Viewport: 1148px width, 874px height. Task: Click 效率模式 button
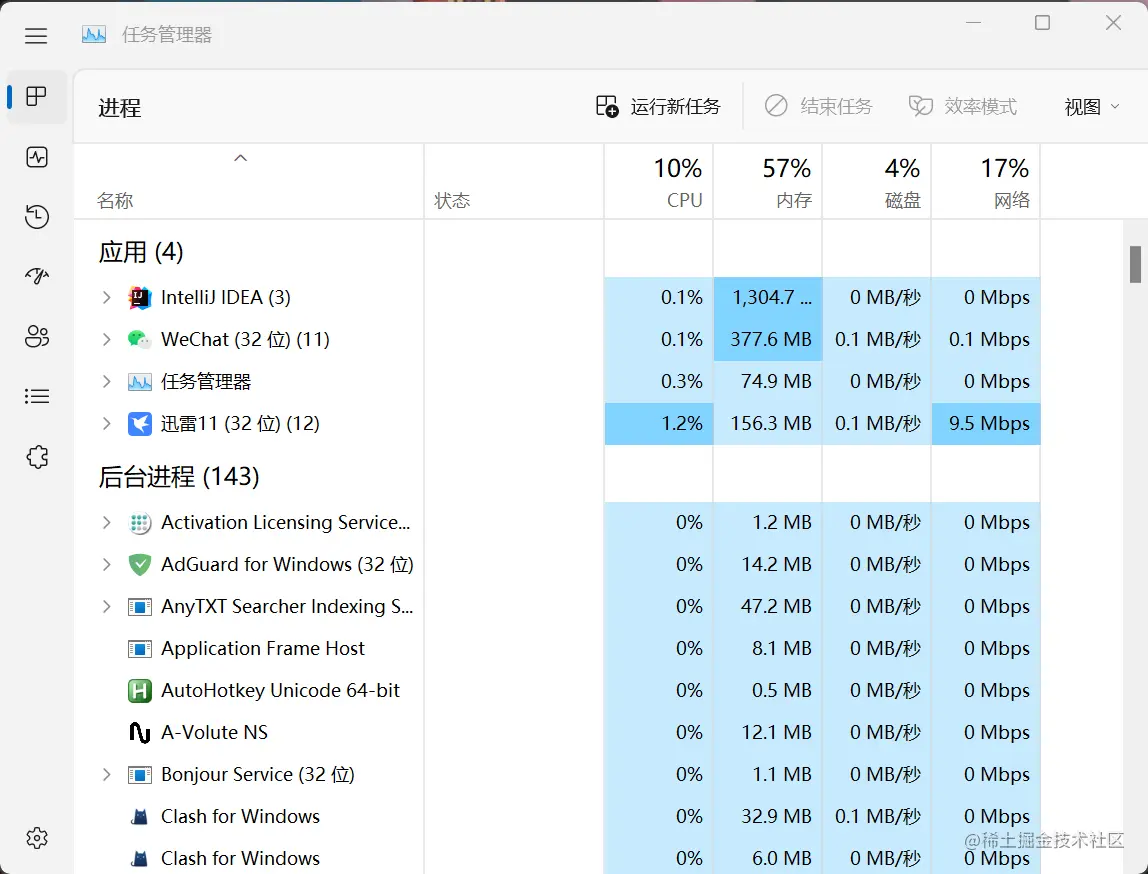pos(963,107)
